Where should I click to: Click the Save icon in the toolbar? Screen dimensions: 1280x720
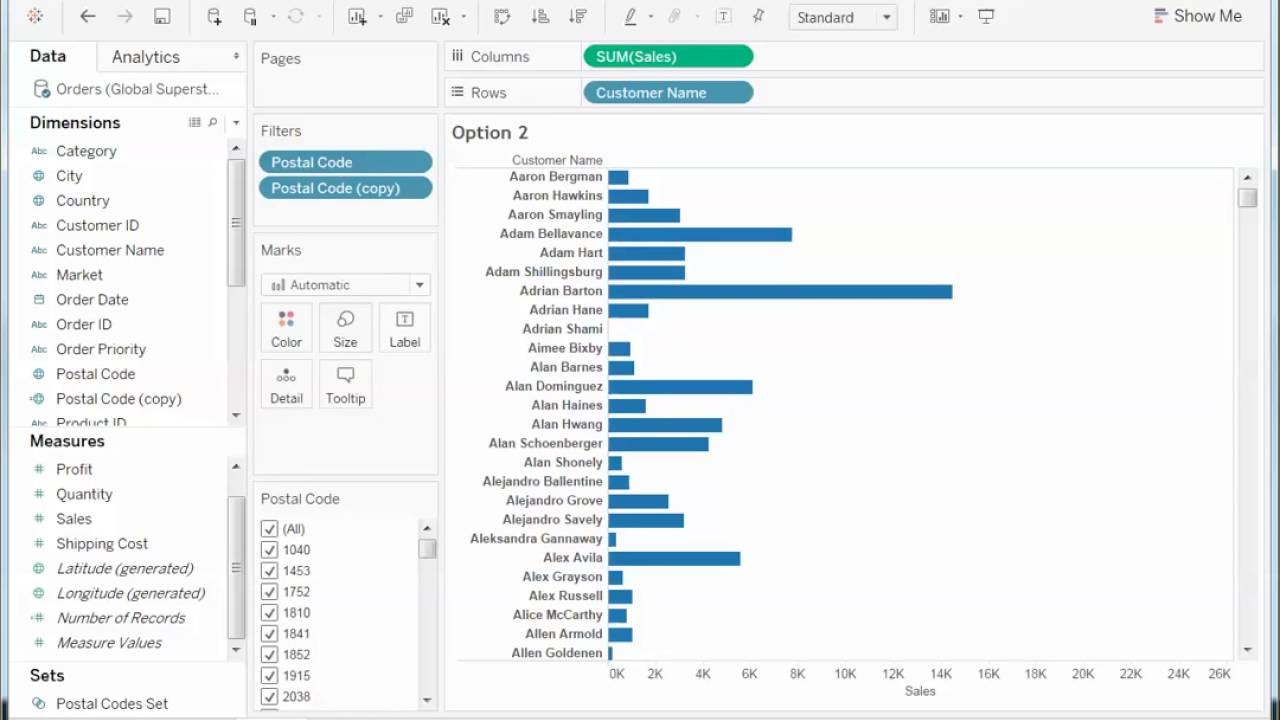[162, 16]
